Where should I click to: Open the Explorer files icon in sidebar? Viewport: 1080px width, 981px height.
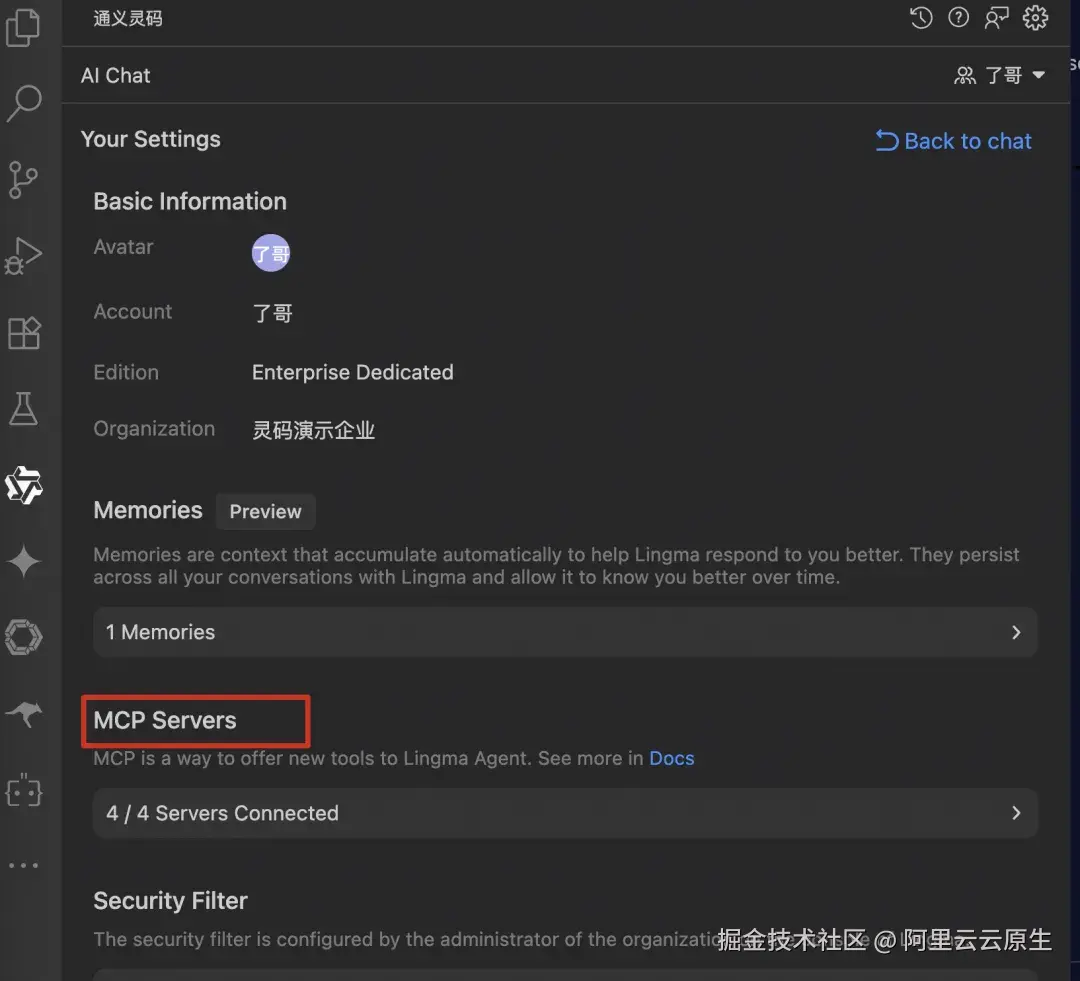[23, 27]
